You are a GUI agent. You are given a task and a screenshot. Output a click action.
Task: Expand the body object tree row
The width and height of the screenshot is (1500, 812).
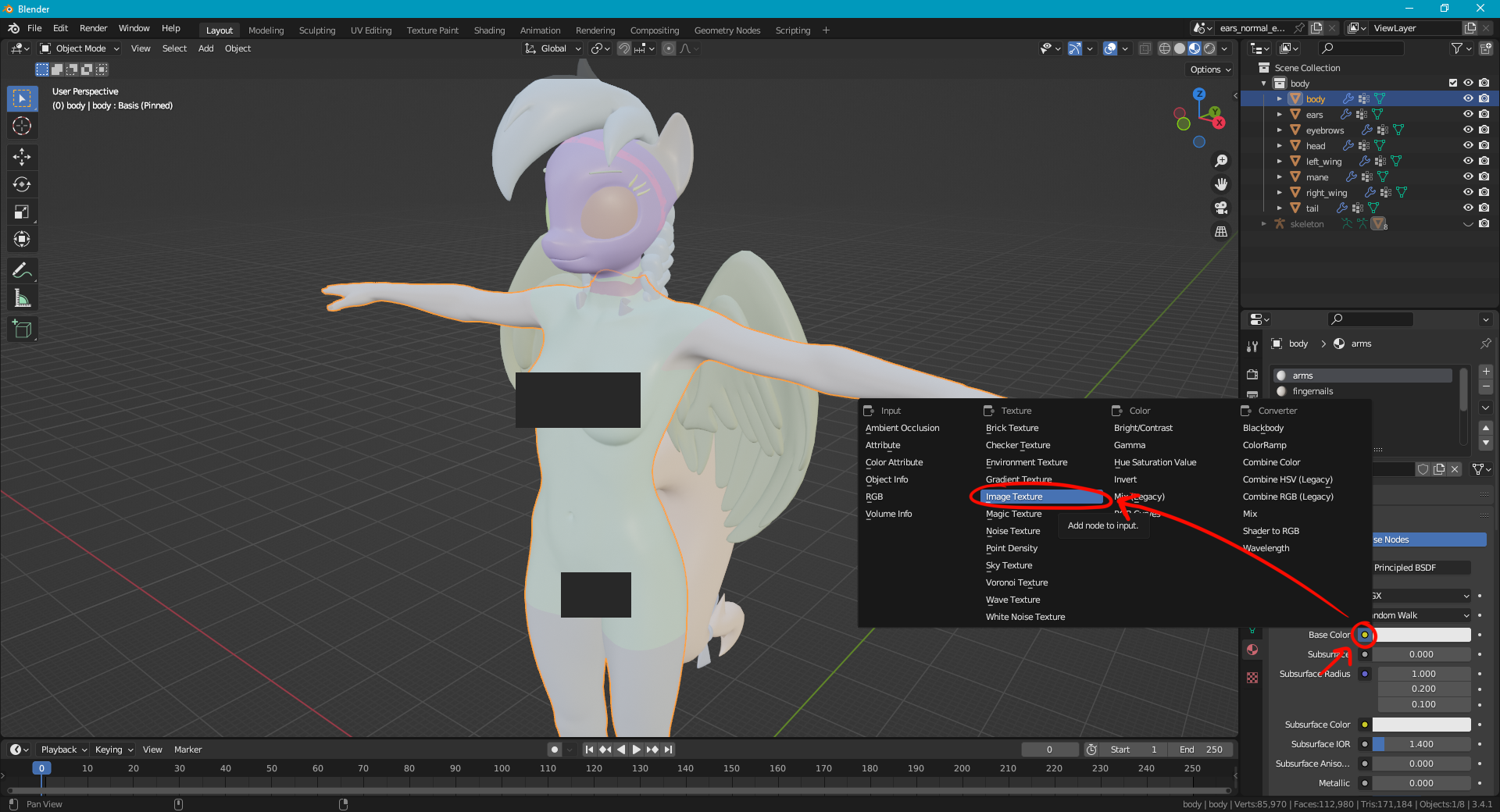point(1279,99)
